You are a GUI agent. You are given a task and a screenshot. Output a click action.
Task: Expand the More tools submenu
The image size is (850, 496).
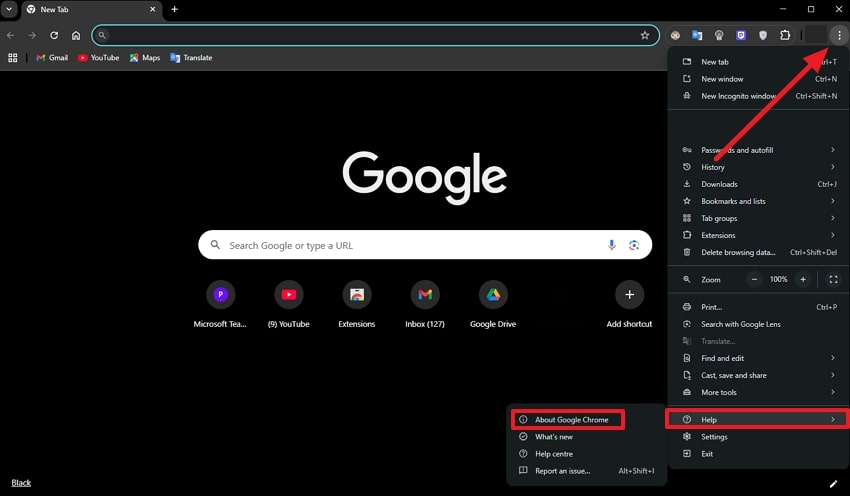(x=758, y=392)
